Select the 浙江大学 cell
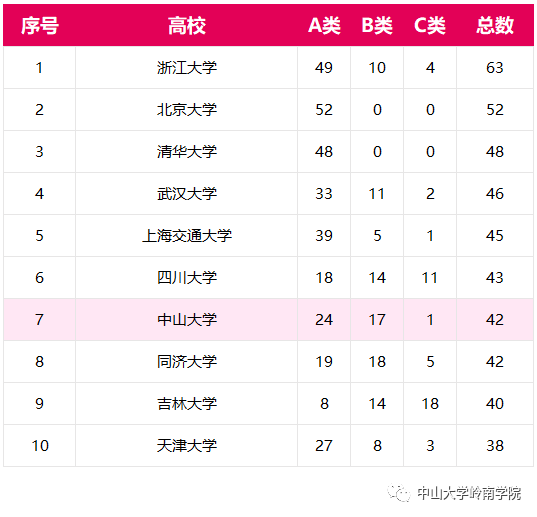The image size is (537, 517). (x=187, y=67)
